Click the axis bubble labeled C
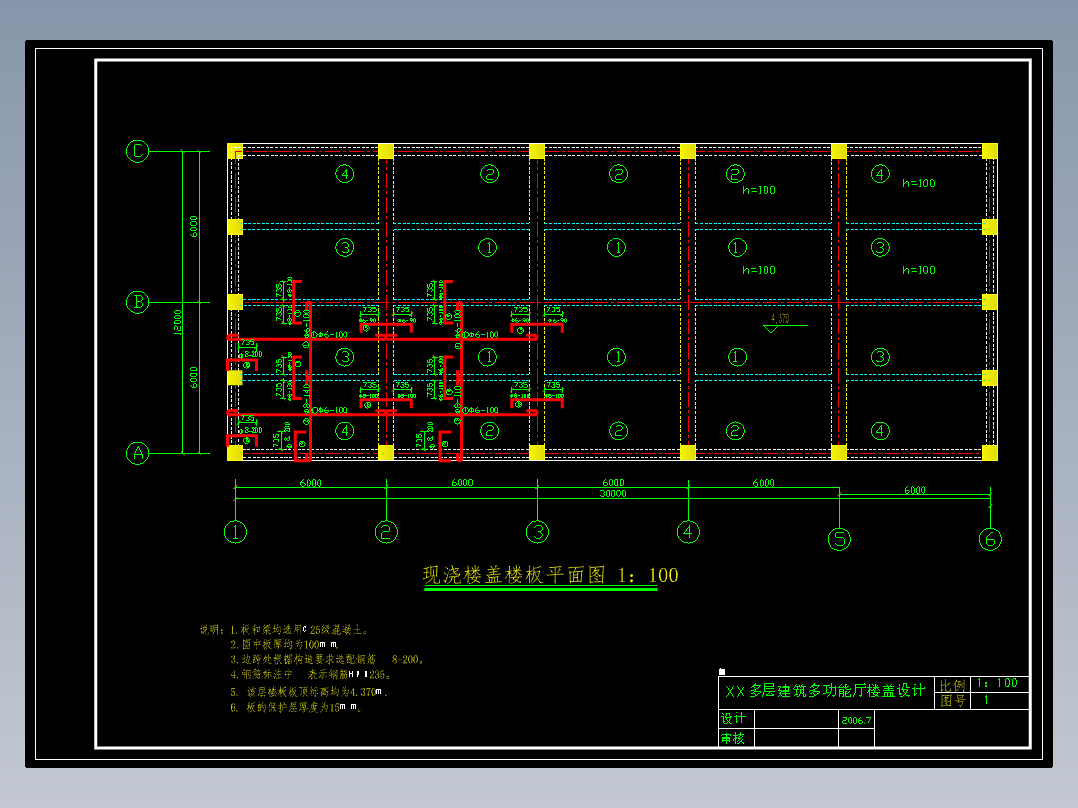Viewport: 1078px width, 808px height. (138, 151)
